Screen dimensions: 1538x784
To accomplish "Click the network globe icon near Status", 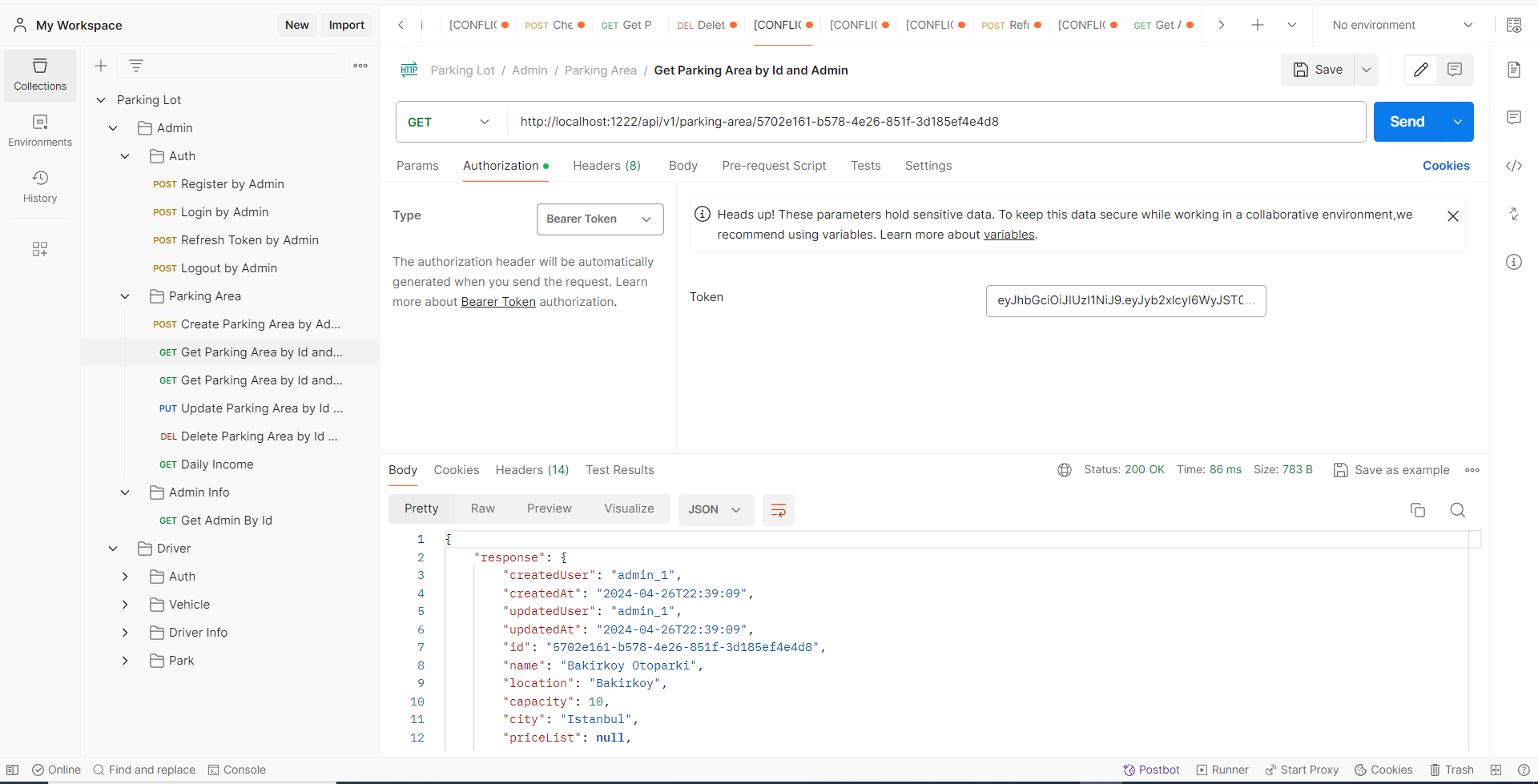I will (x=1065, y=470).
